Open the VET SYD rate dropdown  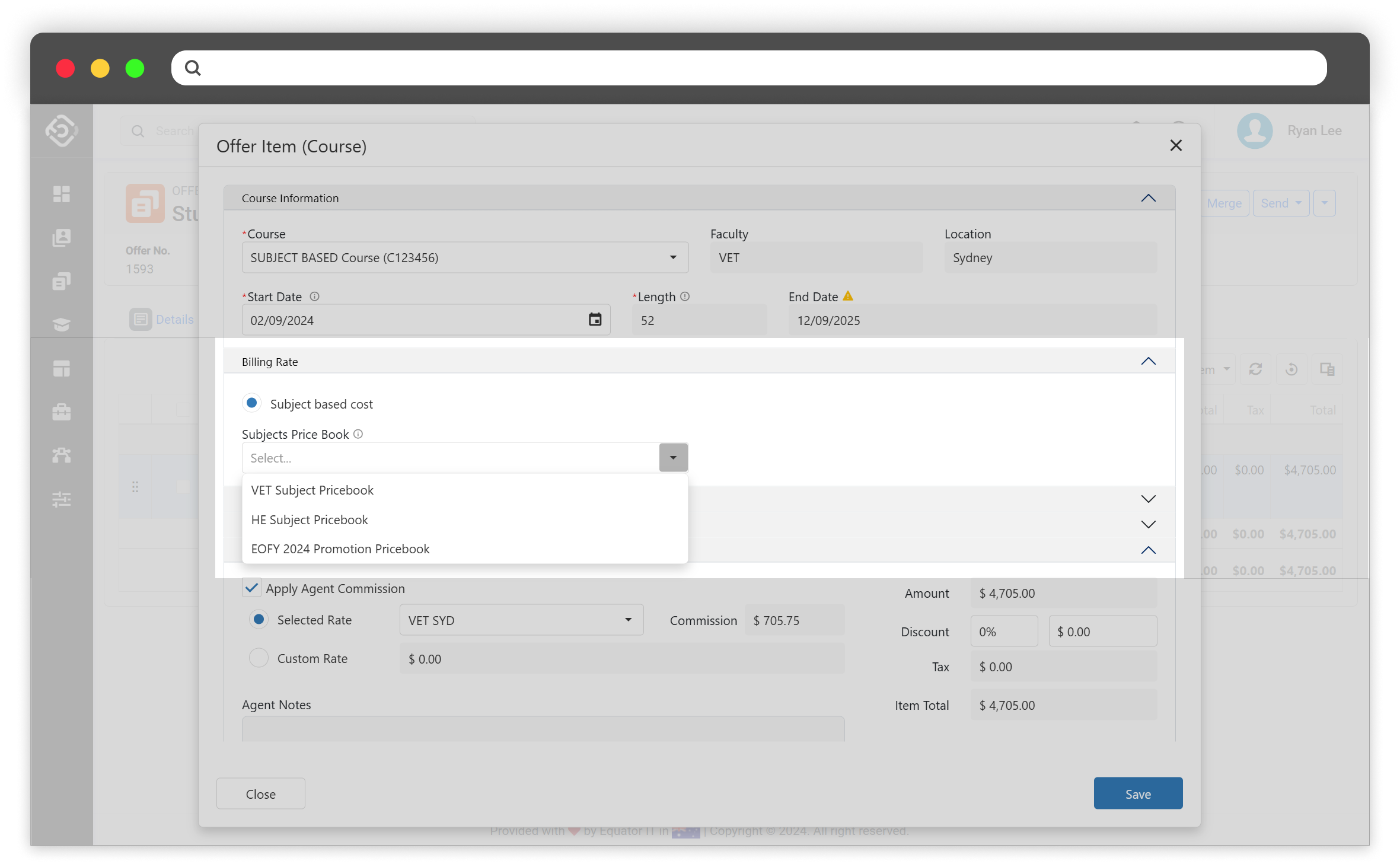click(521, 620)
